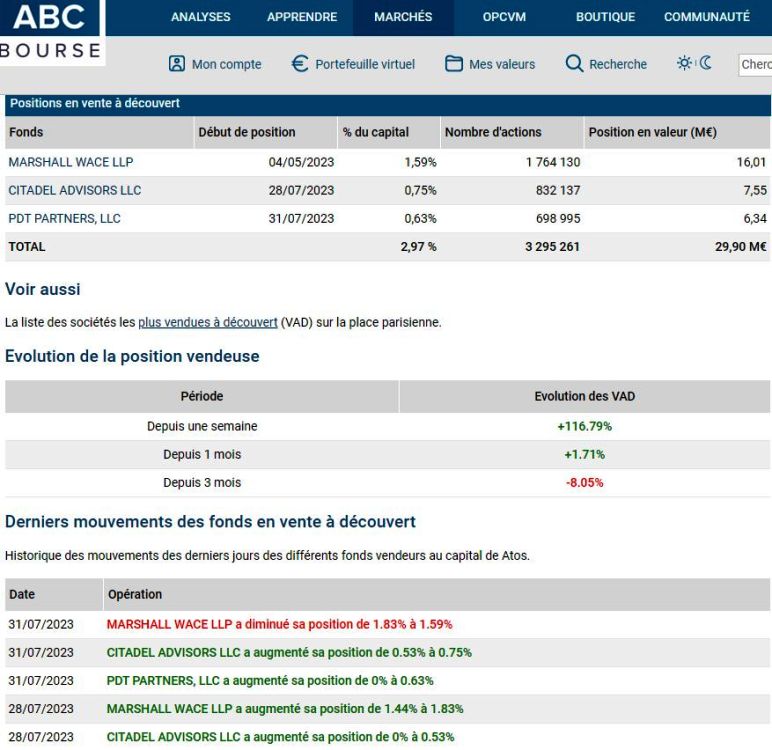Select Citadel 0% à 0.53% entry
This screenshot has height=750, width=772.
pos(280,737)
